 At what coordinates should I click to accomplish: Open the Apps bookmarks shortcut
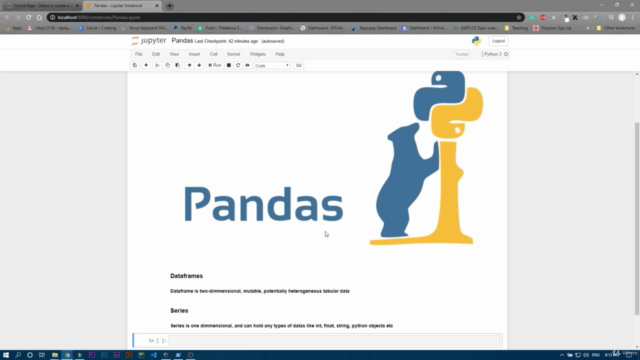(x=13, y=28)
